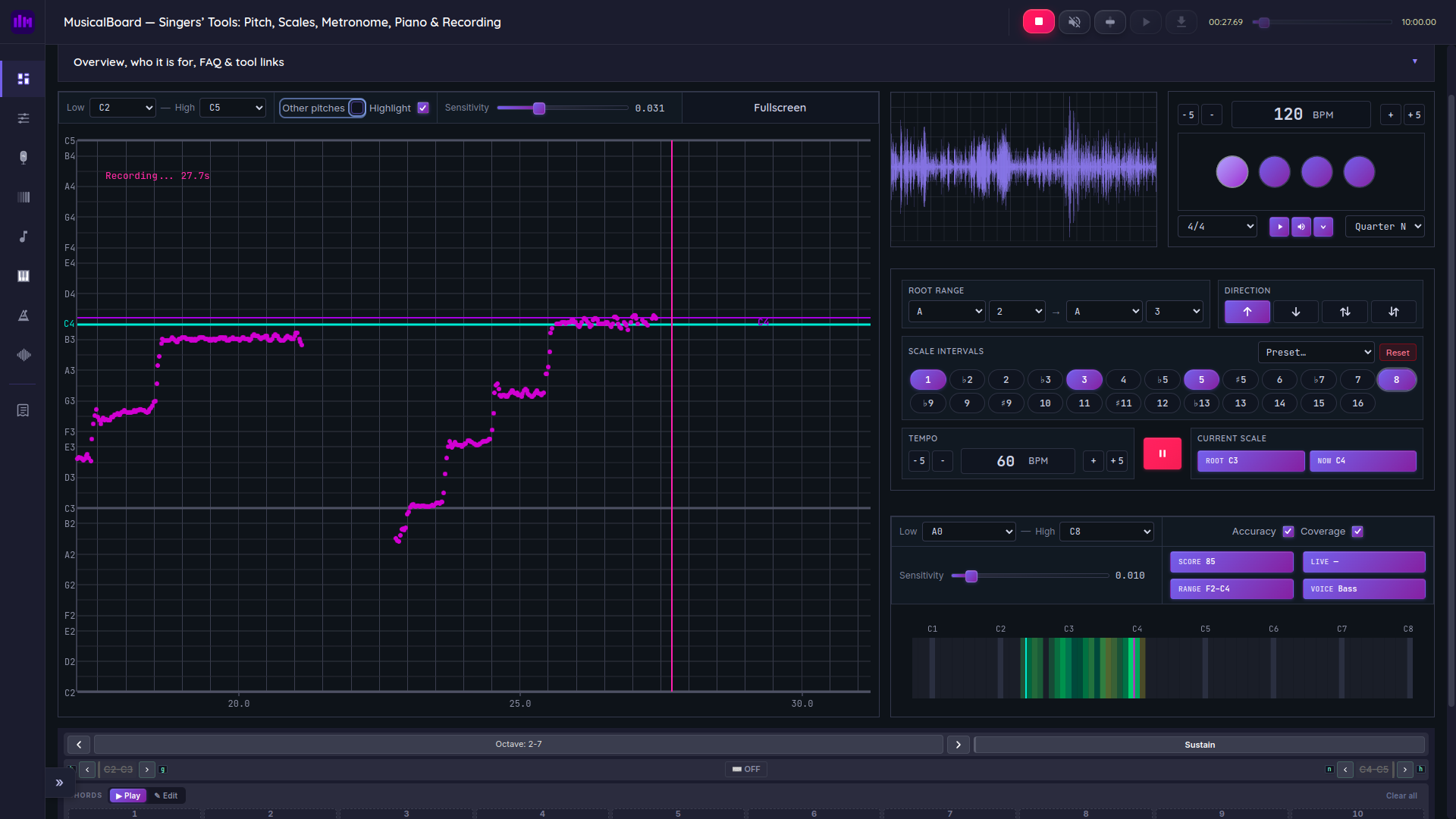The width and height of the screenshot is (1456, 819).
Task: Uncheck the Accuracy checkbox
Action: point(1288,532)
